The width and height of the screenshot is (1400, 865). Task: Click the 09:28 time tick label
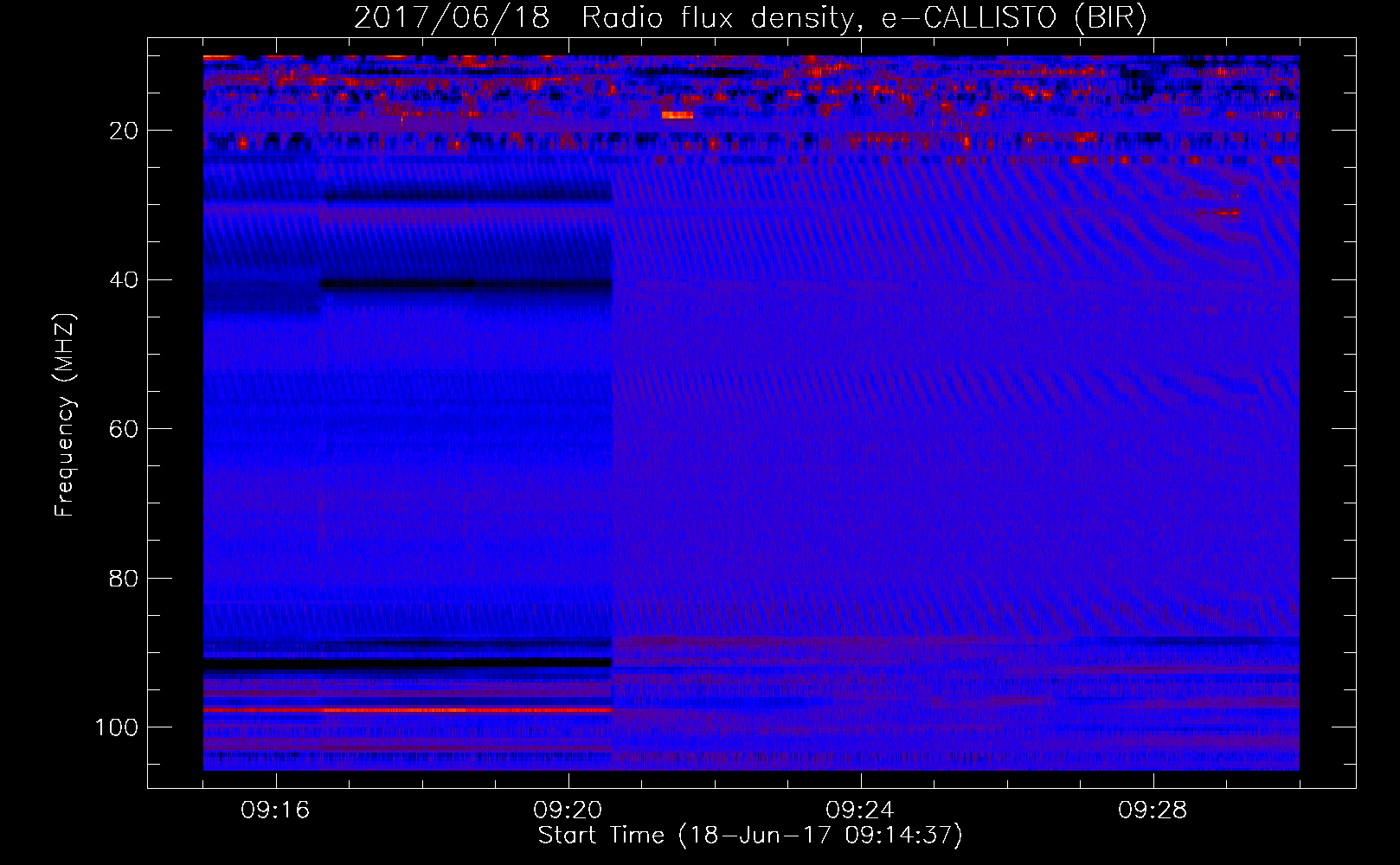click(1153, 811)
